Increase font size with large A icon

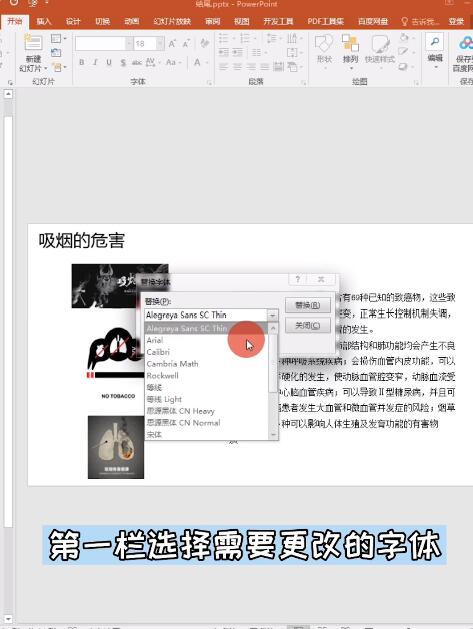coord(172,43)
